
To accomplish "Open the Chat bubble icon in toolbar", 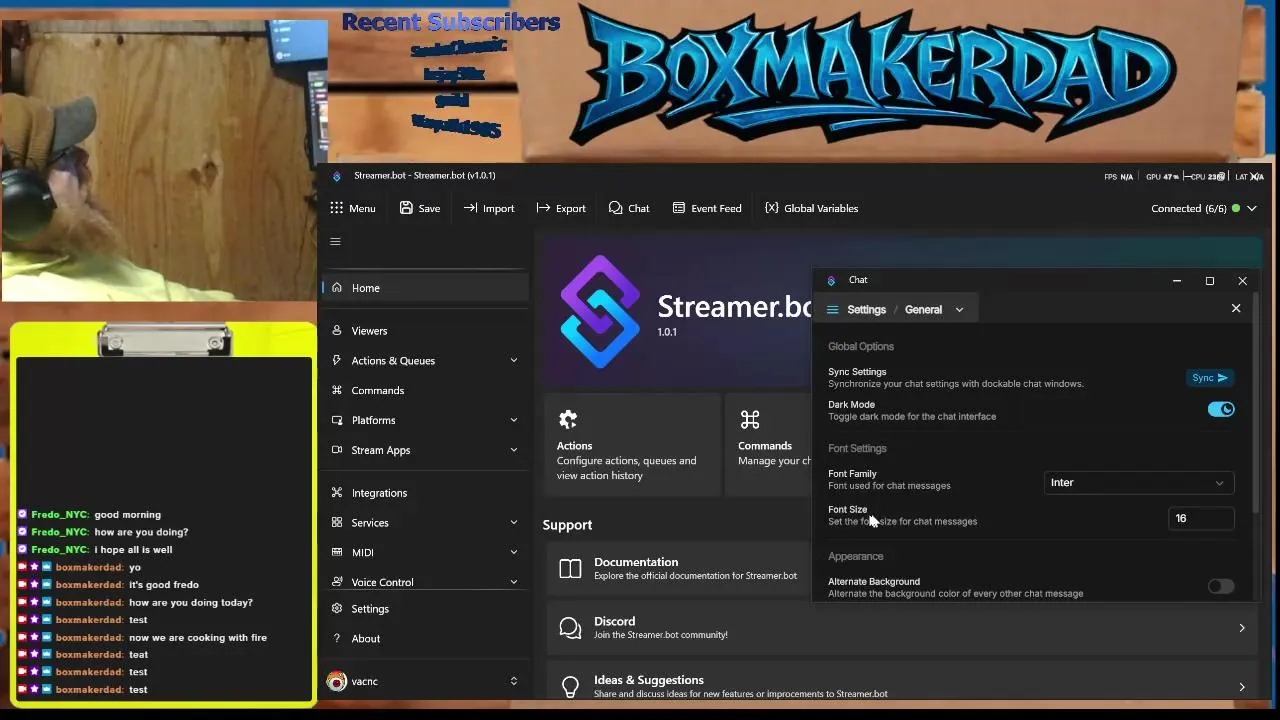I will tap(615, 208).
